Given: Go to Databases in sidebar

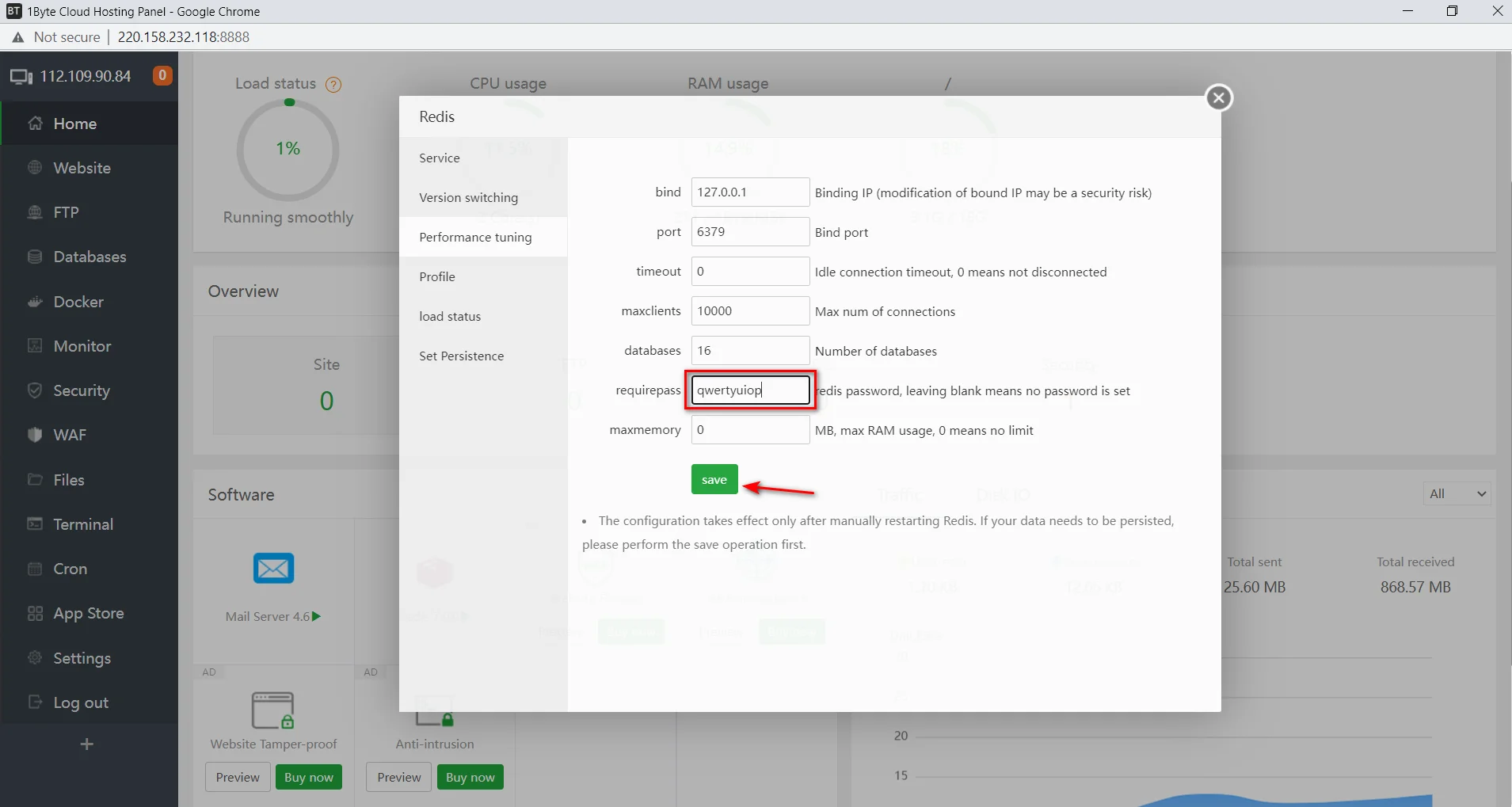Looking at the screenshot, I should click(90, 257).
